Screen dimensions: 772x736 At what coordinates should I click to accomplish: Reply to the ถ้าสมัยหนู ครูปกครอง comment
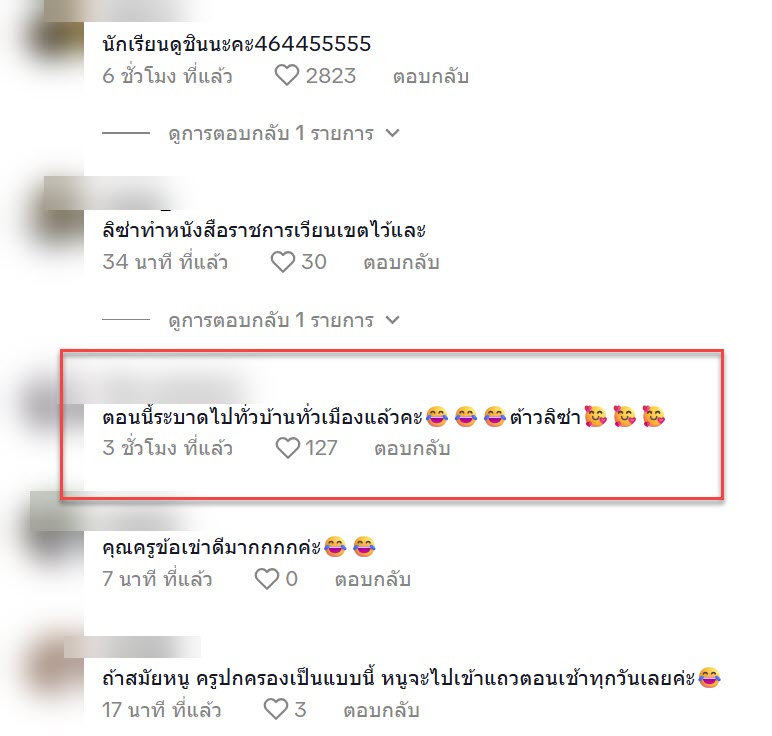[x=381, y=710]
